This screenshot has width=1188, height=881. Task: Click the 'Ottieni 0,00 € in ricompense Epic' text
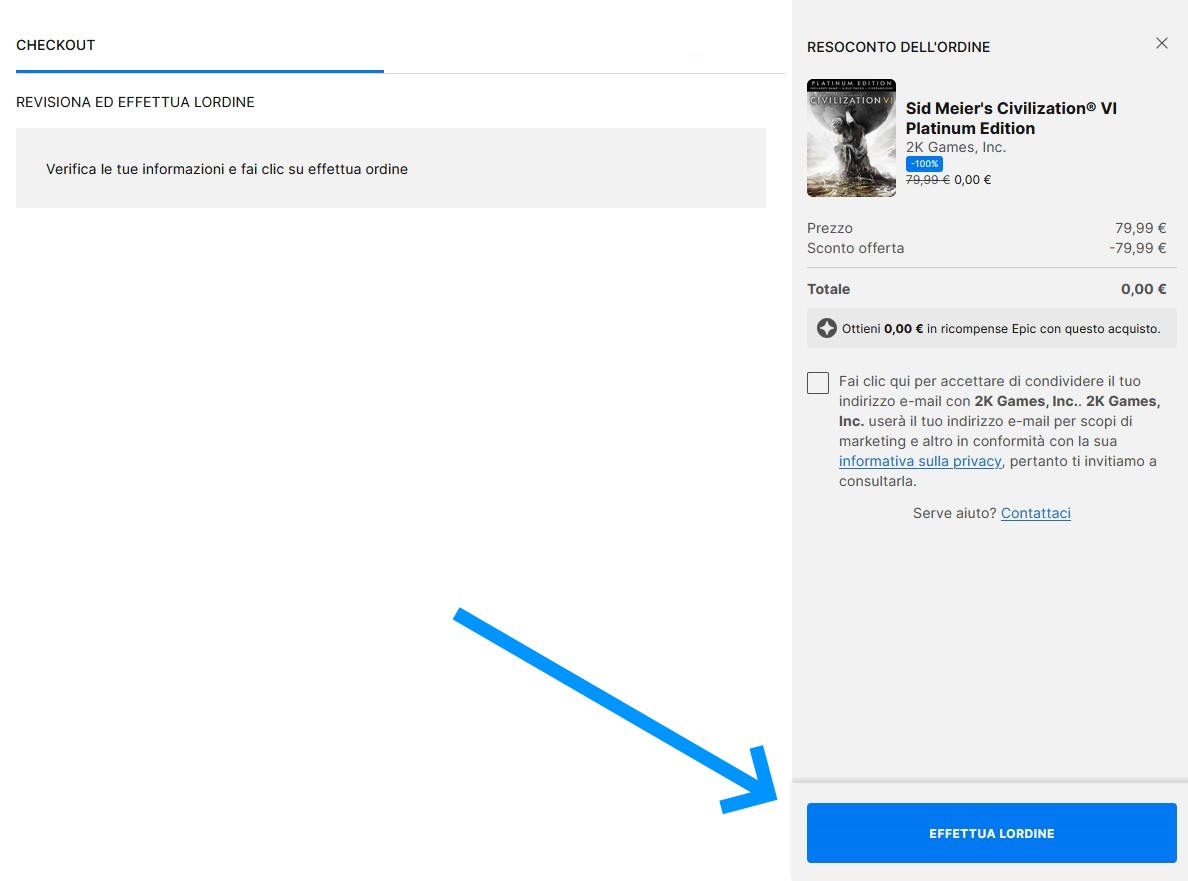(1001, 329)
